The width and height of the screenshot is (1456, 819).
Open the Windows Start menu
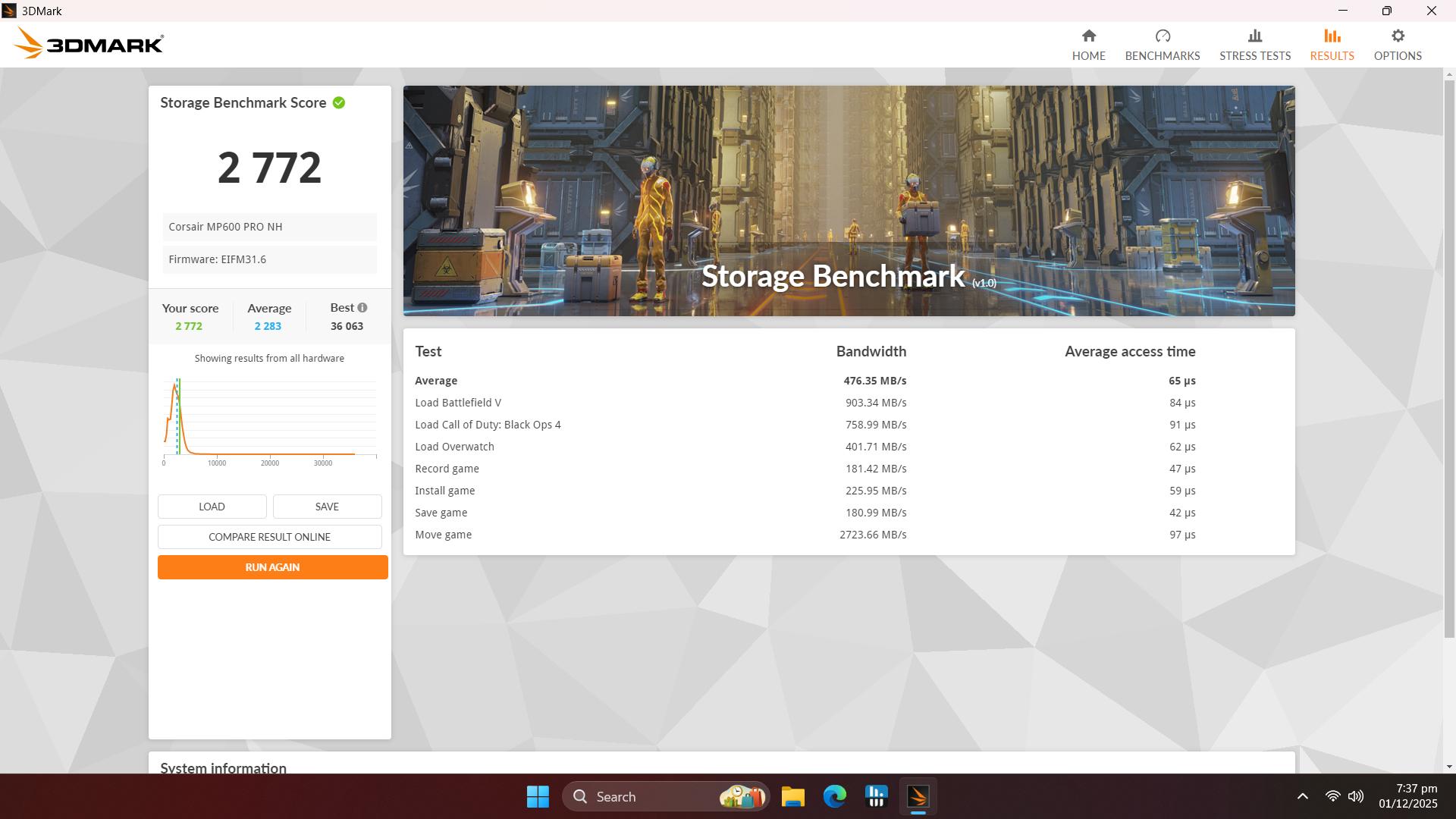pos(538,796)
